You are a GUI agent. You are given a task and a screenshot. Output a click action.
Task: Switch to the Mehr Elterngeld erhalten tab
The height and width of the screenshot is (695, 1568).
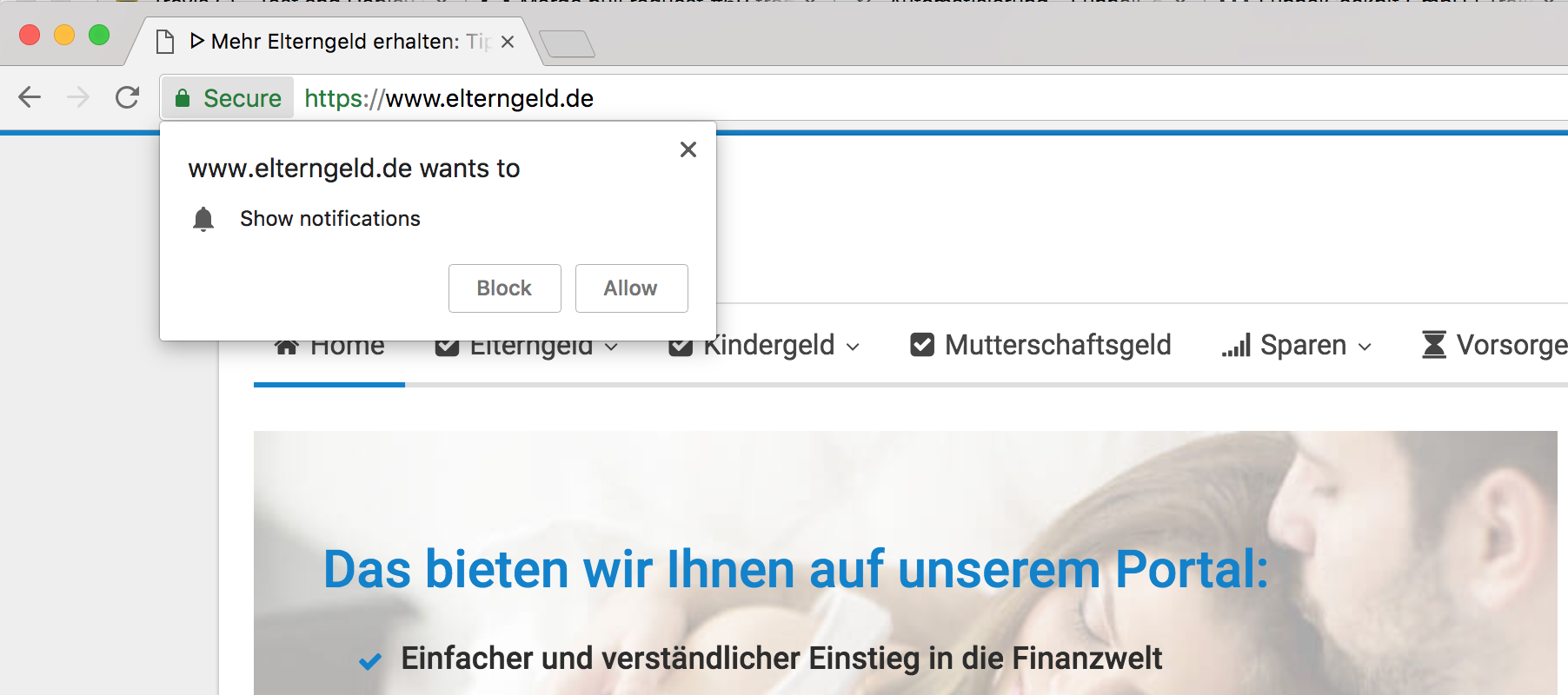[x=335, y=42]
